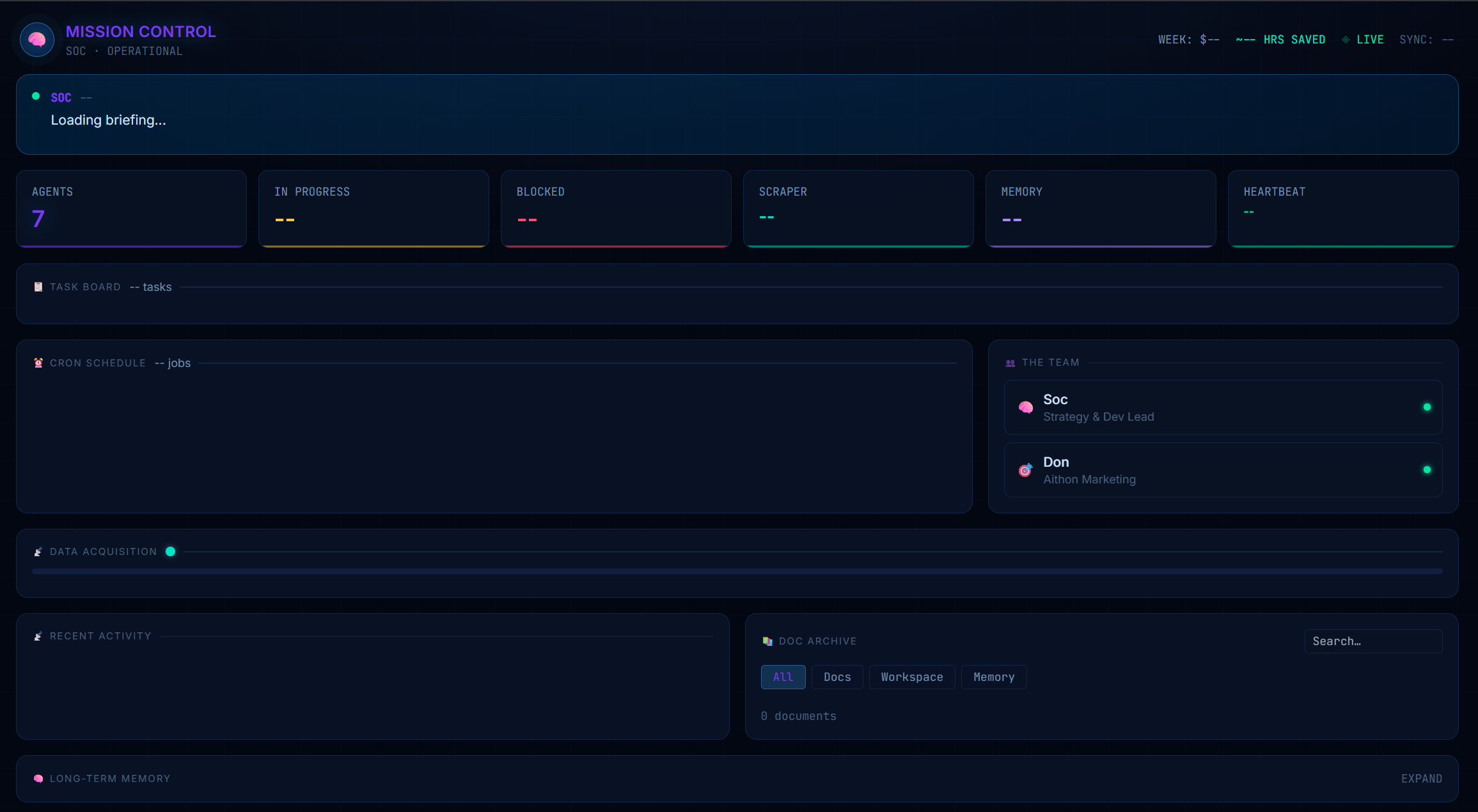Click the Cron Schedule alarm clock icon
1478x812 pixels.
pyautogui.click(x=38, y=363)
